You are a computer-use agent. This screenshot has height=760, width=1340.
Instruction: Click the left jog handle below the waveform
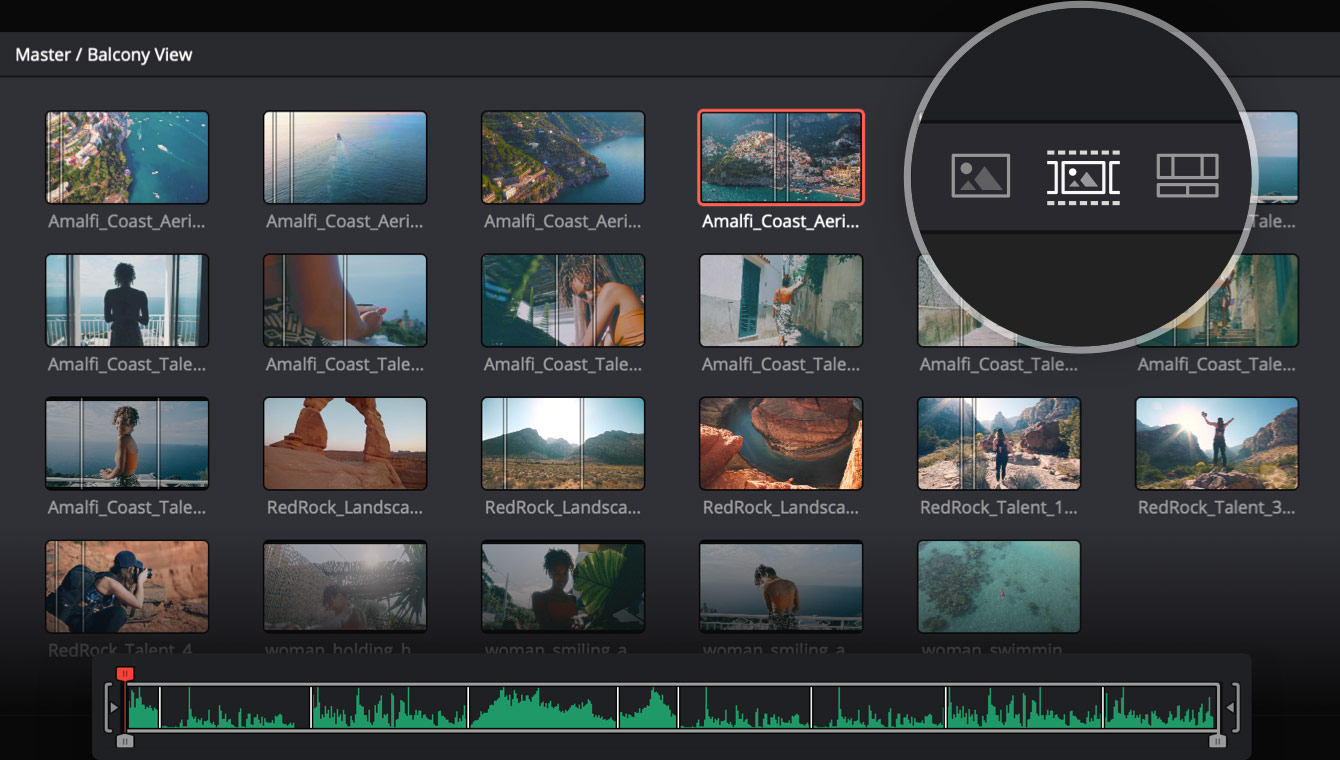[124, 742]
